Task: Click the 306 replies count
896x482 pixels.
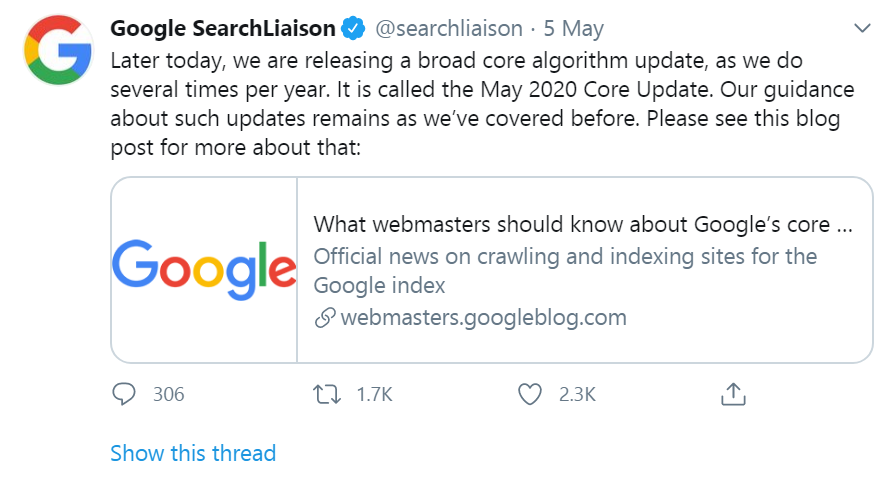Action: coord(168,394)
